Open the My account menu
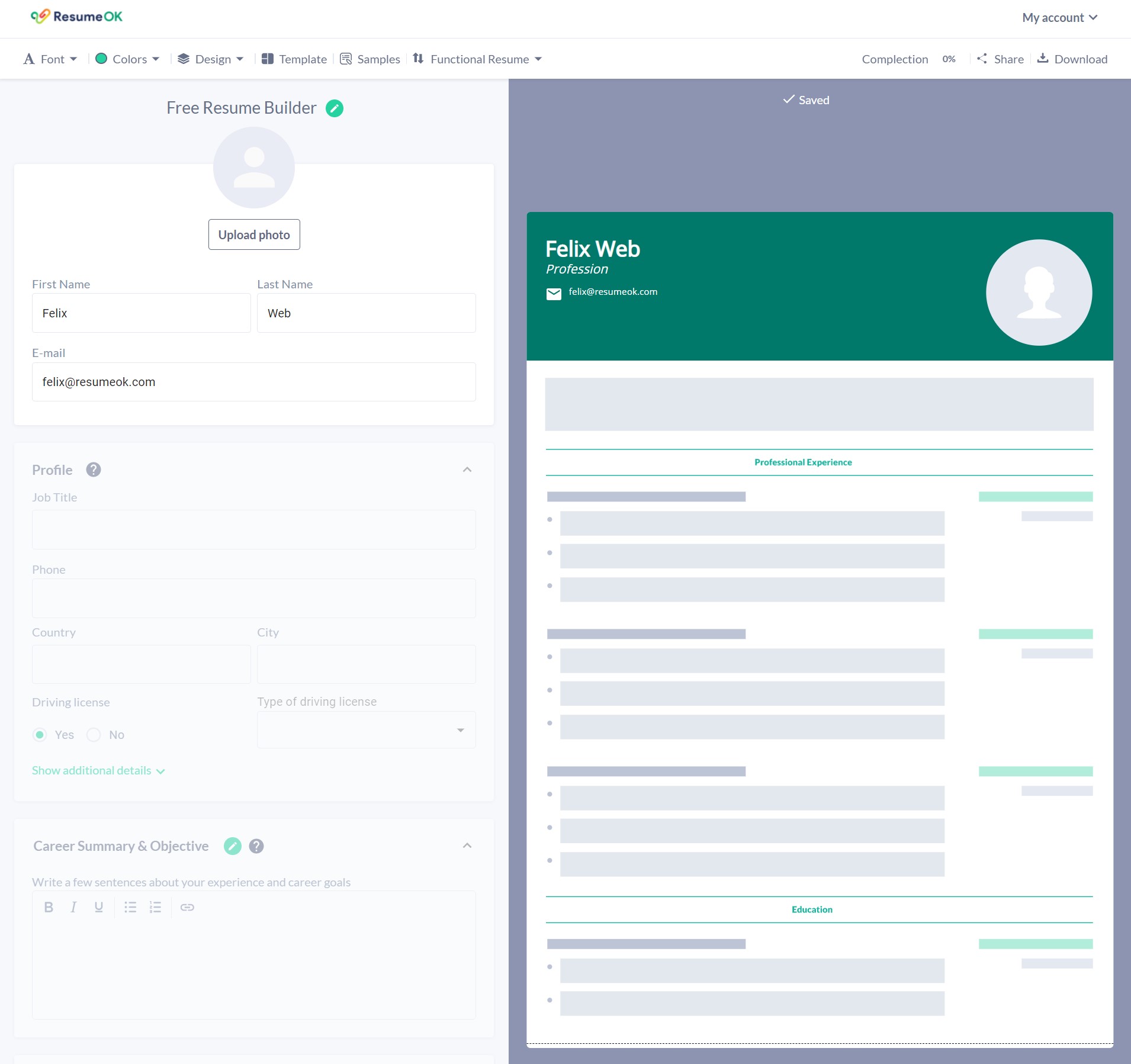Viewport: 1131px width, 1064px height. 1060,18
